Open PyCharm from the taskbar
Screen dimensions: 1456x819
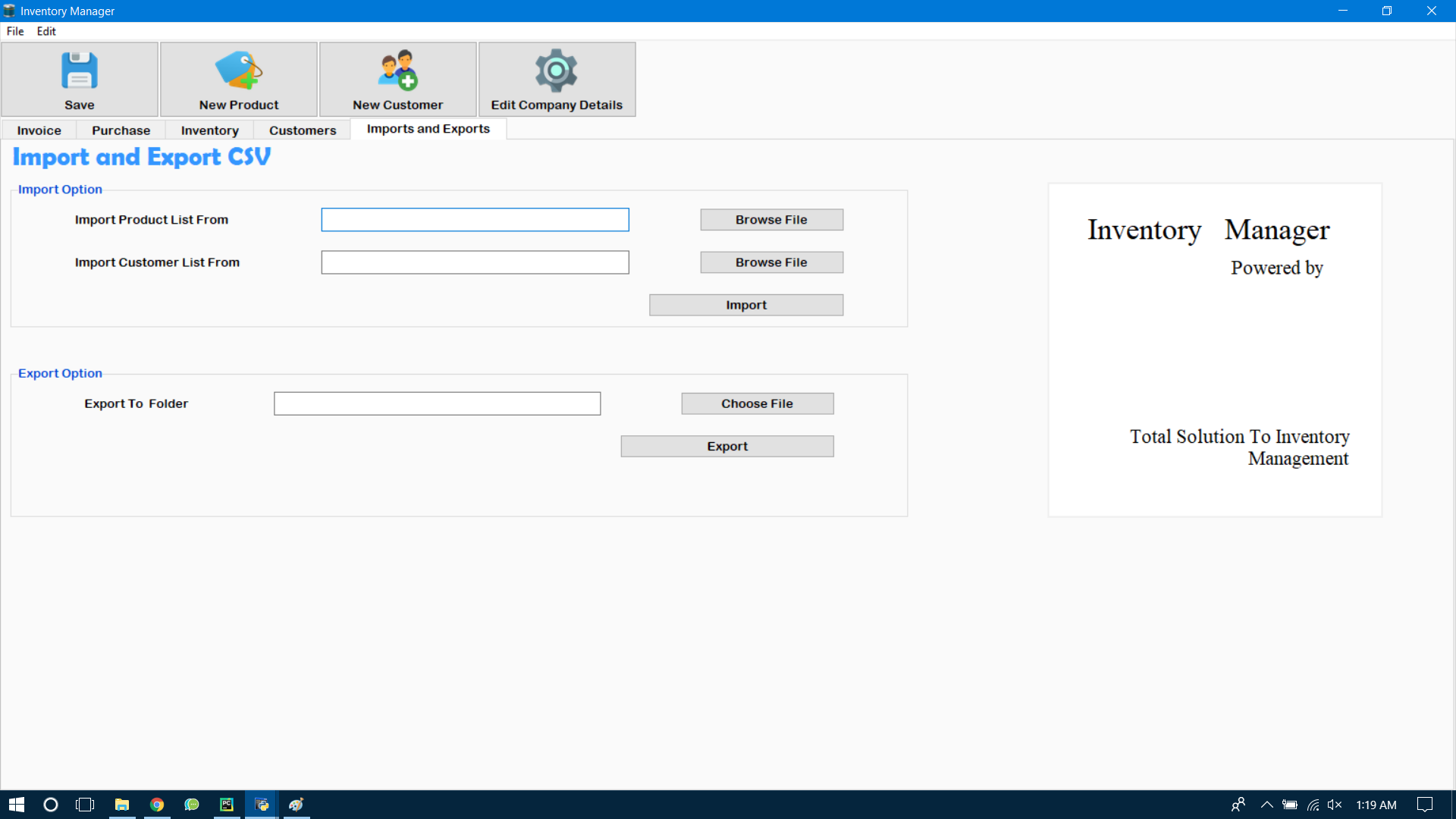click(227, 805)
